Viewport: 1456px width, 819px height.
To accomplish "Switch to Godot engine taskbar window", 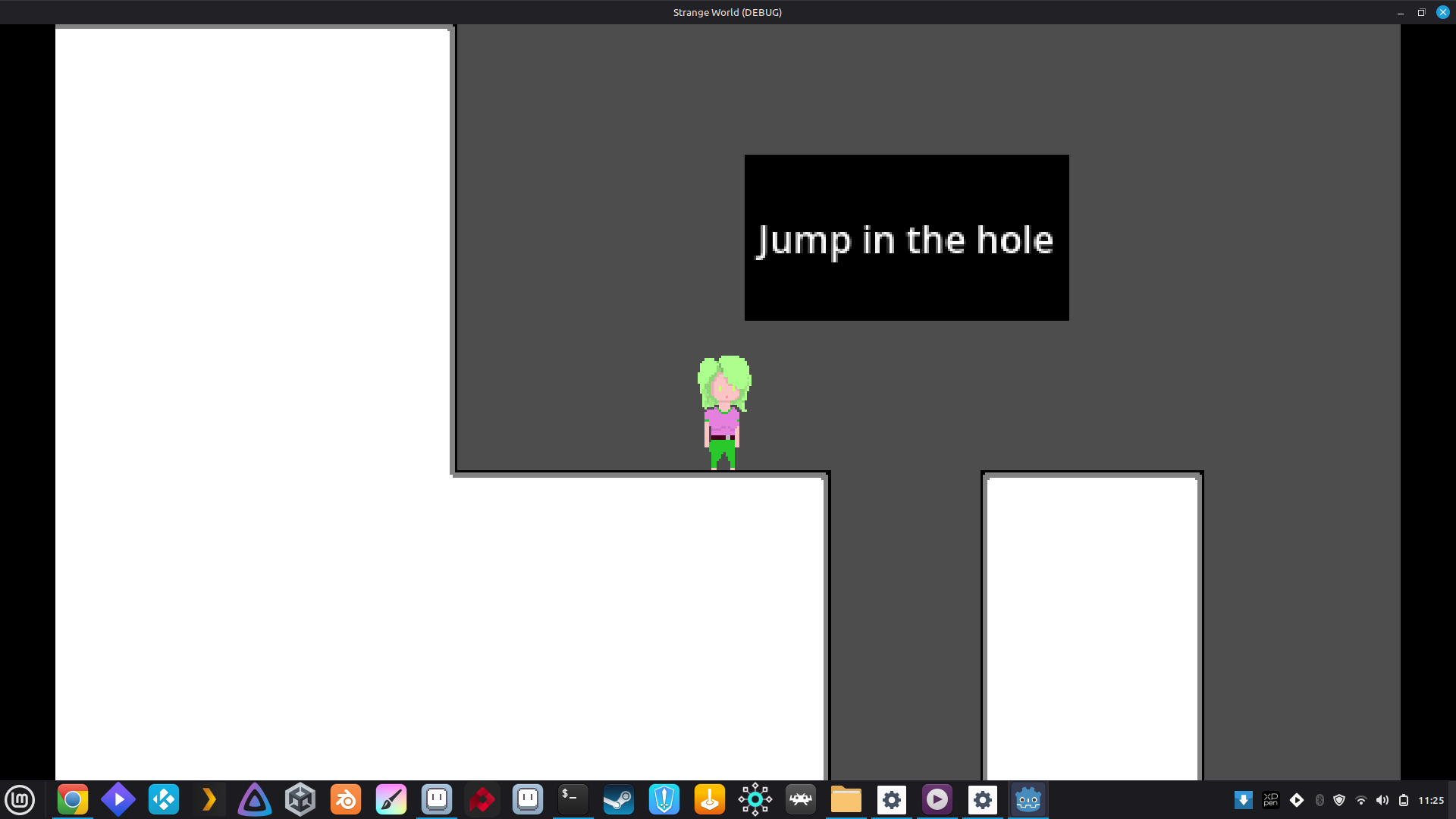I will 1028,799.
